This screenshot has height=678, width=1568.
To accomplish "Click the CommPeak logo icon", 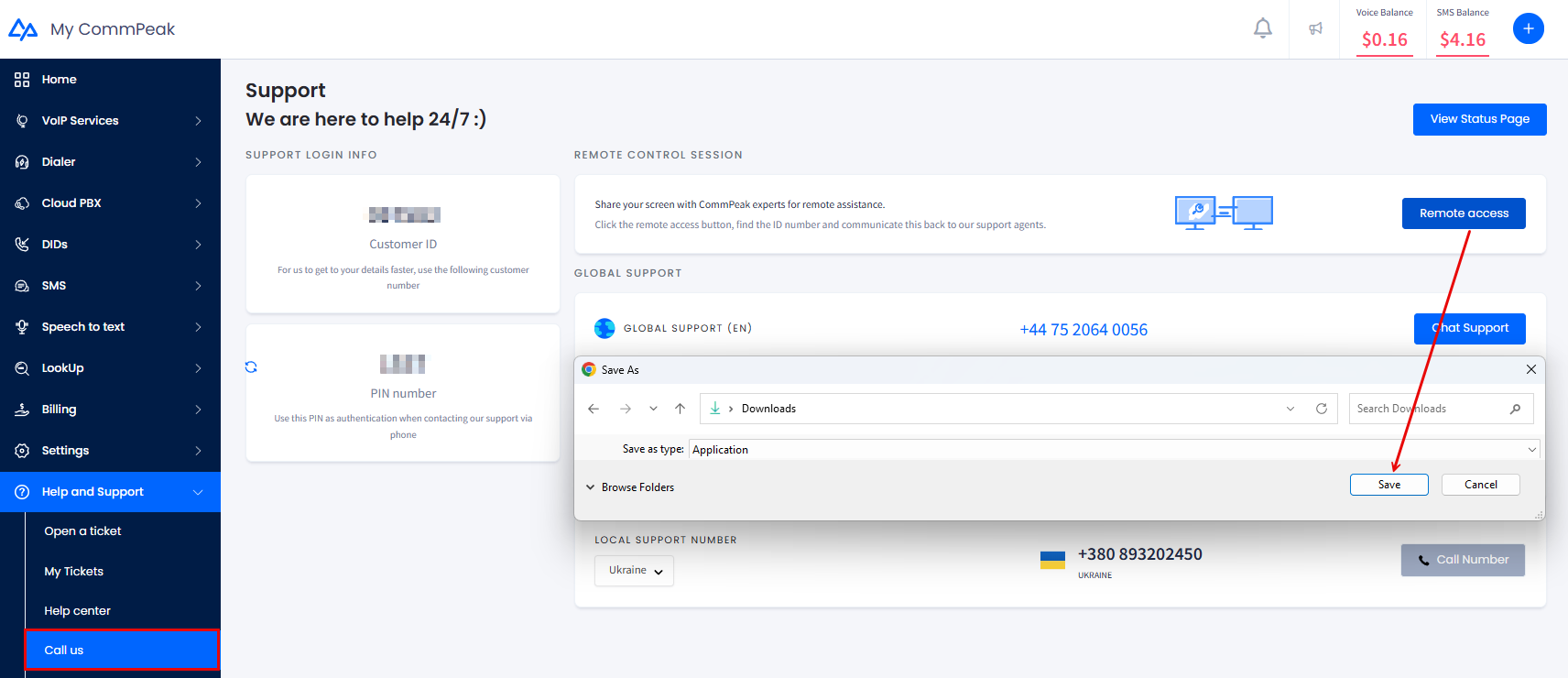I will pos(23,29).
